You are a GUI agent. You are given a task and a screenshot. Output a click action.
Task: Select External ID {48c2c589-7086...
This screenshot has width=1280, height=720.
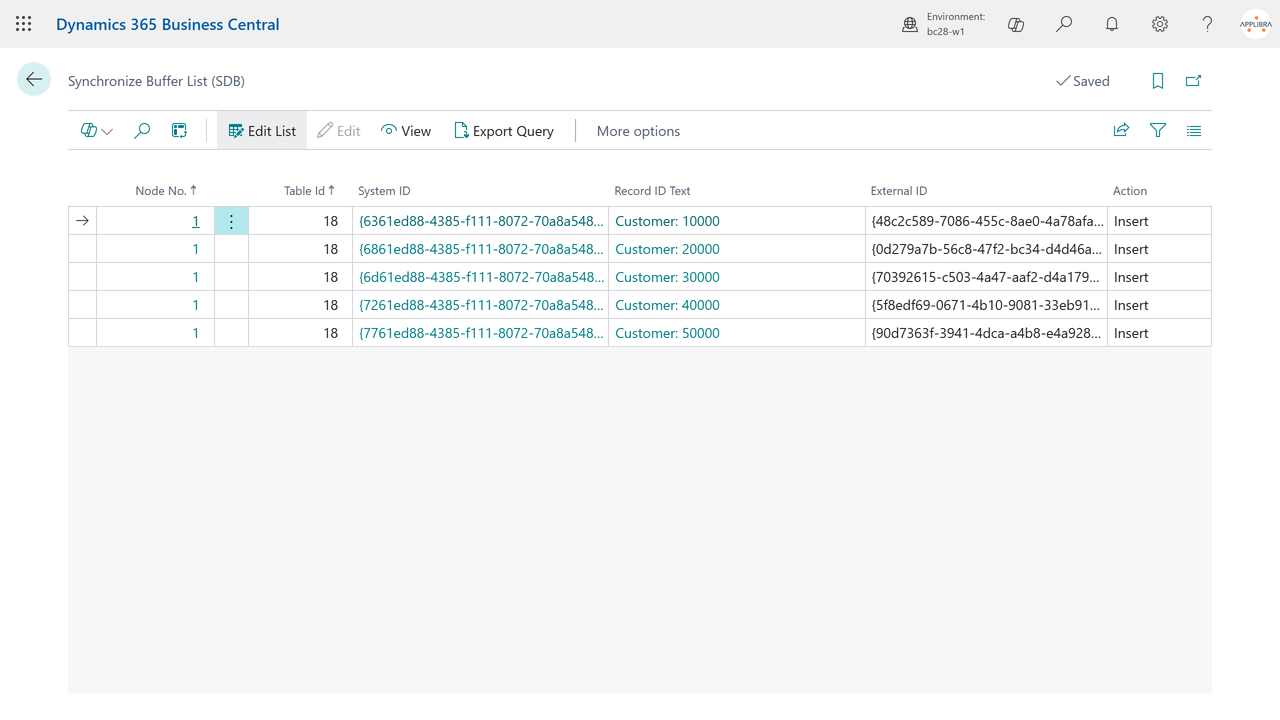[x=986, y=221]
